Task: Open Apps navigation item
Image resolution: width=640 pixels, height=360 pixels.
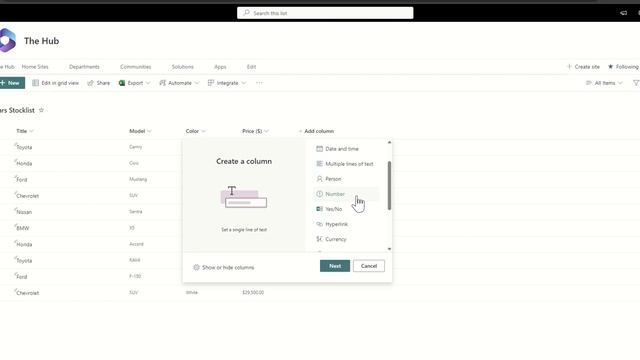Action: click(x=220, y=67)
